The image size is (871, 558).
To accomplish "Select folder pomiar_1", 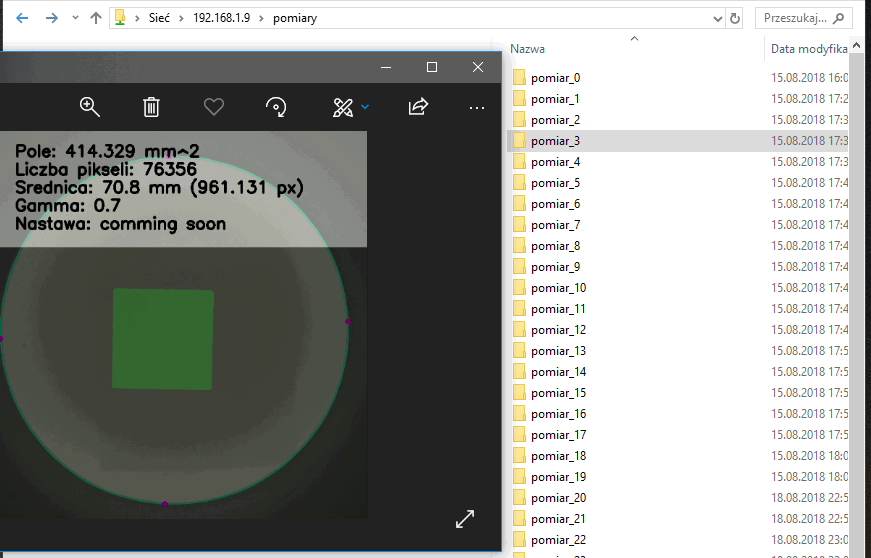I will pyautogui.click(x=555, y=99).
